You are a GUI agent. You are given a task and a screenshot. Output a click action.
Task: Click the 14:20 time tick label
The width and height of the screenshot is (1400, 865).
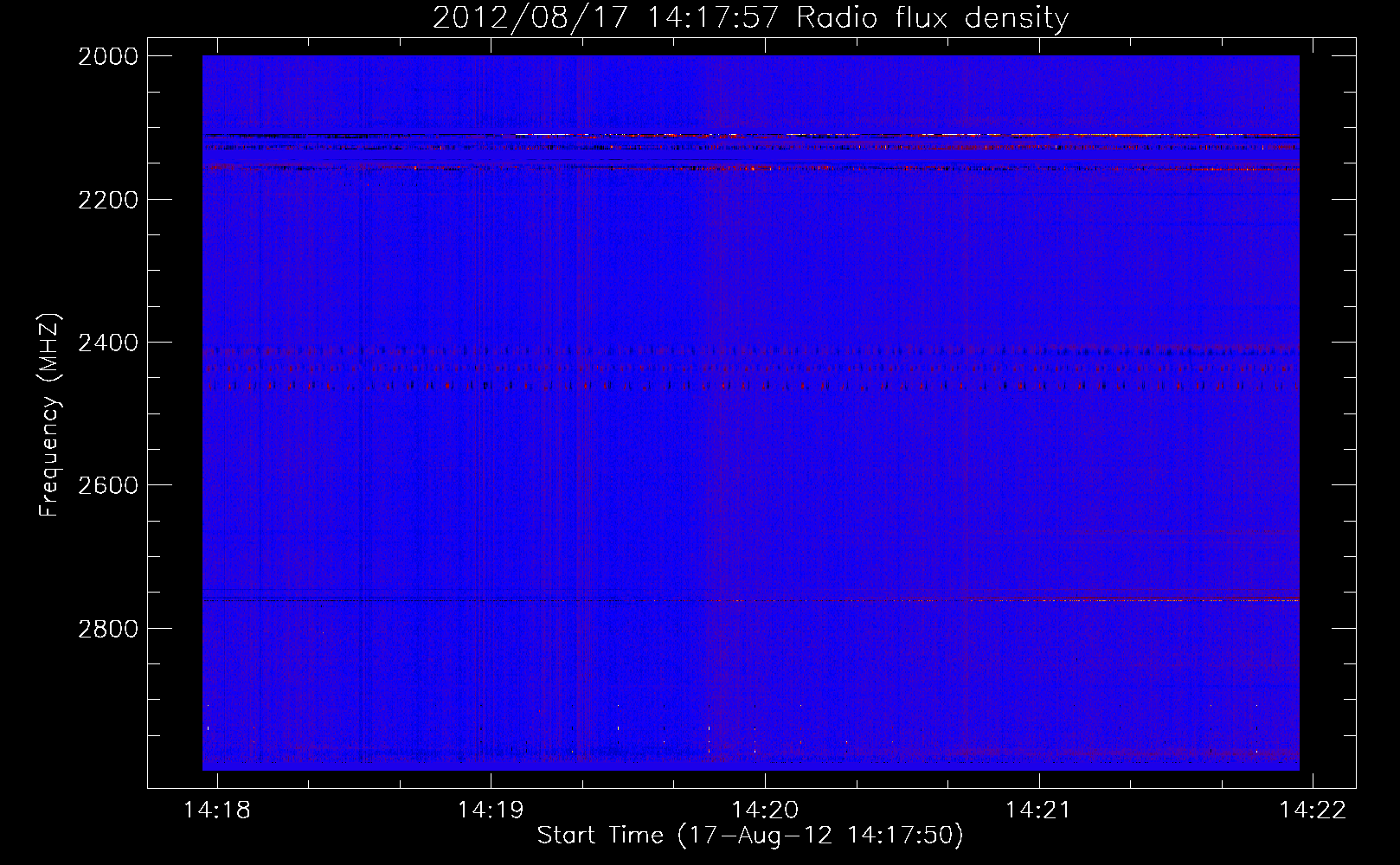tap(765, 810)
